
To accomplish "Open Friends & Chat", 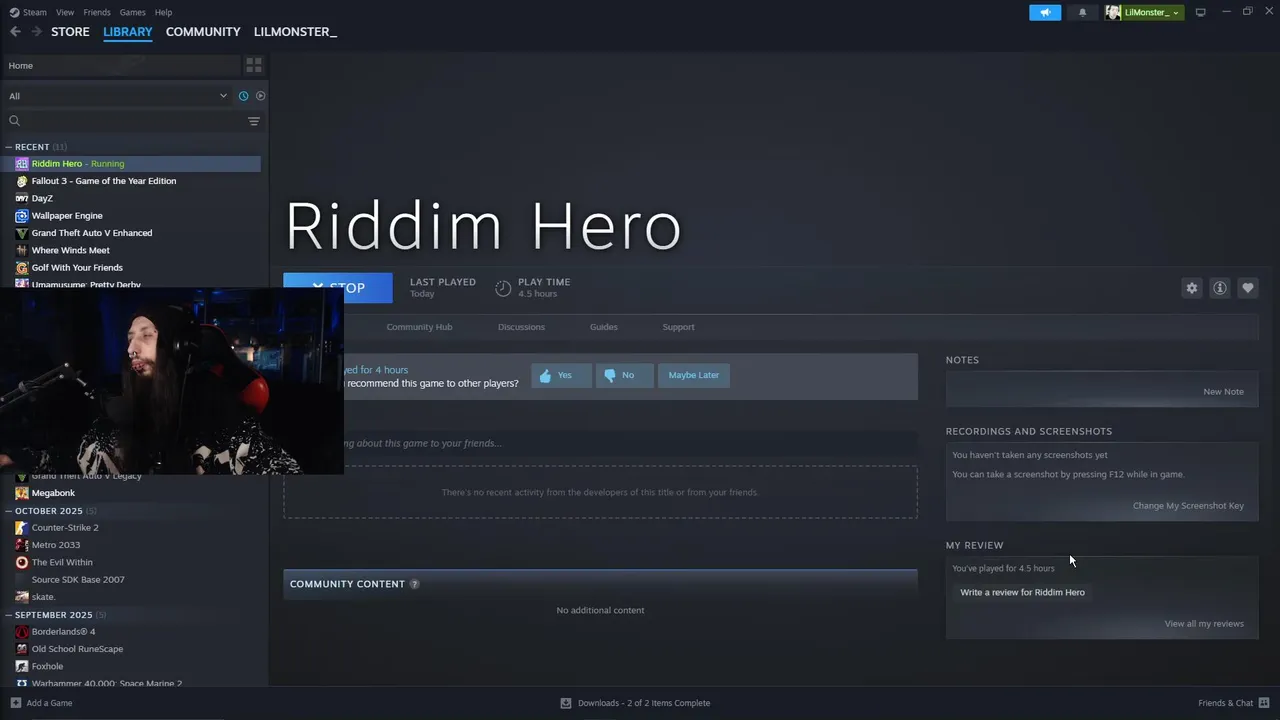I will pos(1233,703).
